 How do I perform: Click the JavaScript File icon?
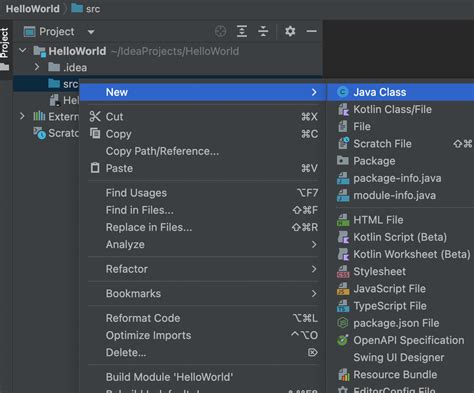(343, 289)
